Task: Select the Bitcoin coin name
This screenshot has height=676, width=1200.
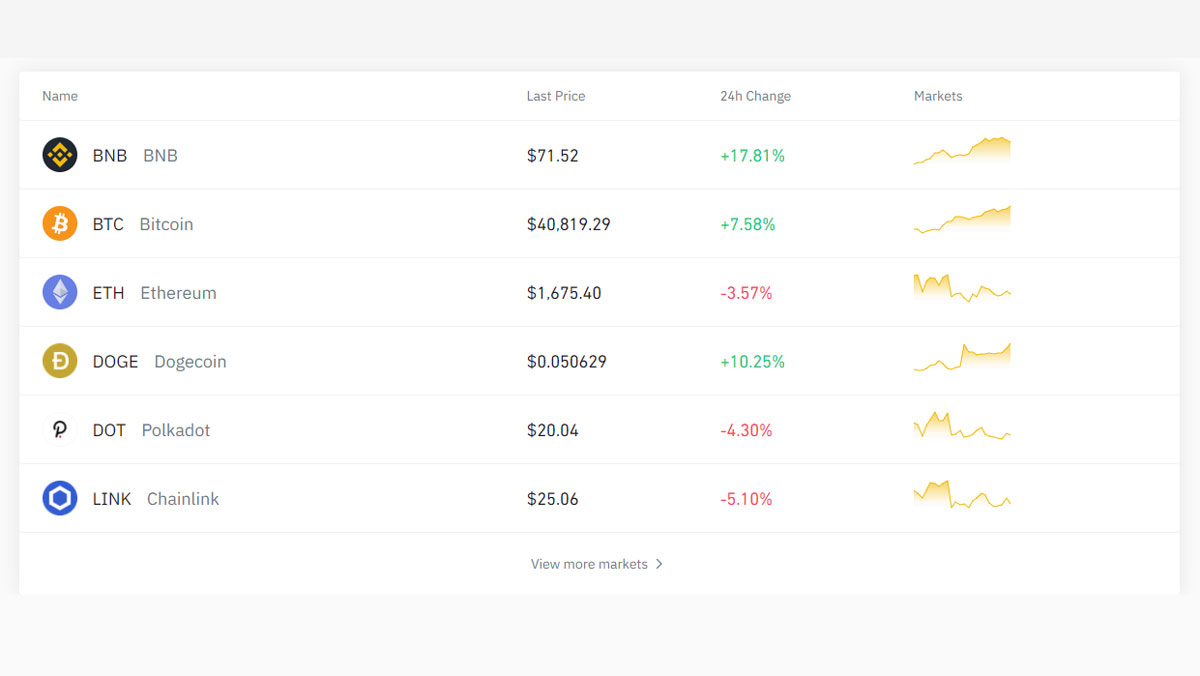Action: 166,224
